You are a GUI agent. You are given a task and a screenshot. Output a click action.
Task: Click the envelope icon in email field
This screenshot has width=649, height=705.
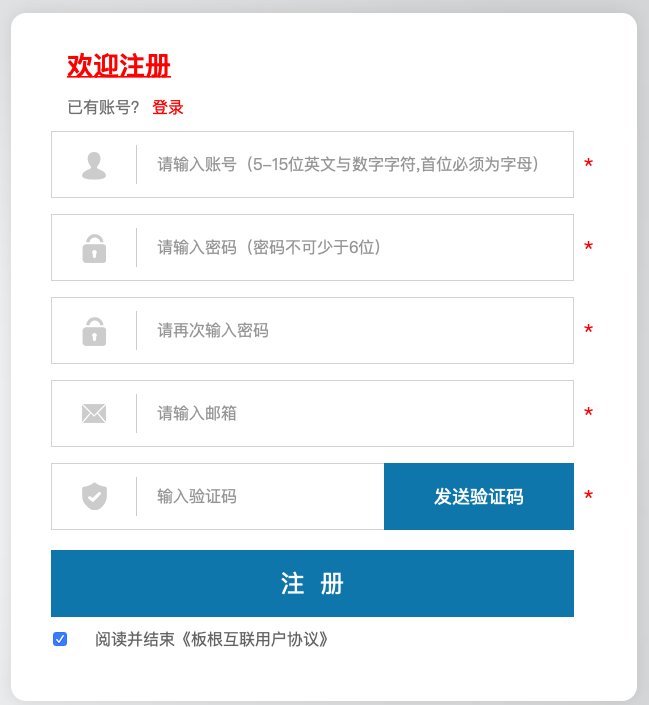[94, 414]
